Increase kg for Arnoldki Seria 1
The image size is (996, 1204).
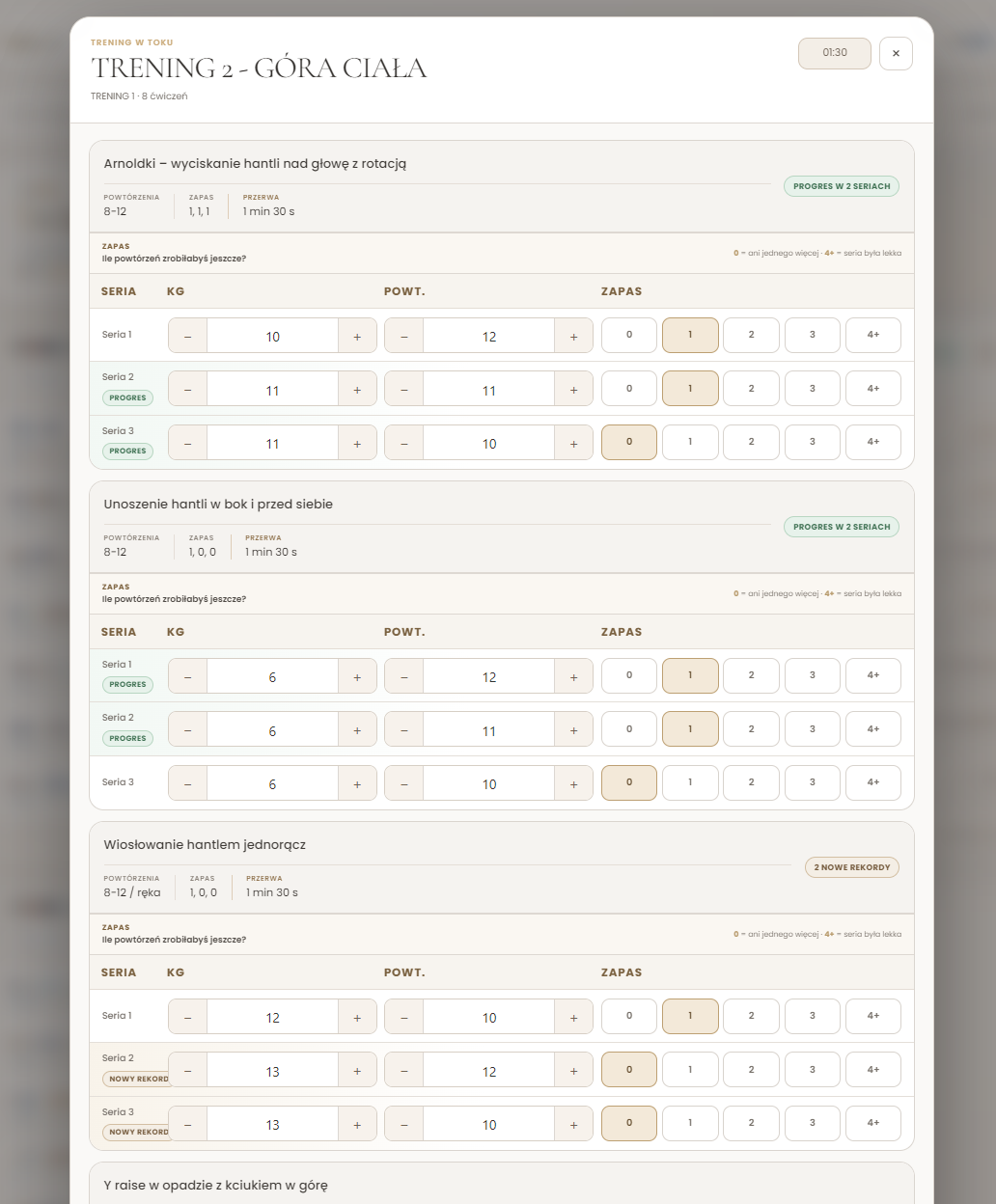[357, 336]
